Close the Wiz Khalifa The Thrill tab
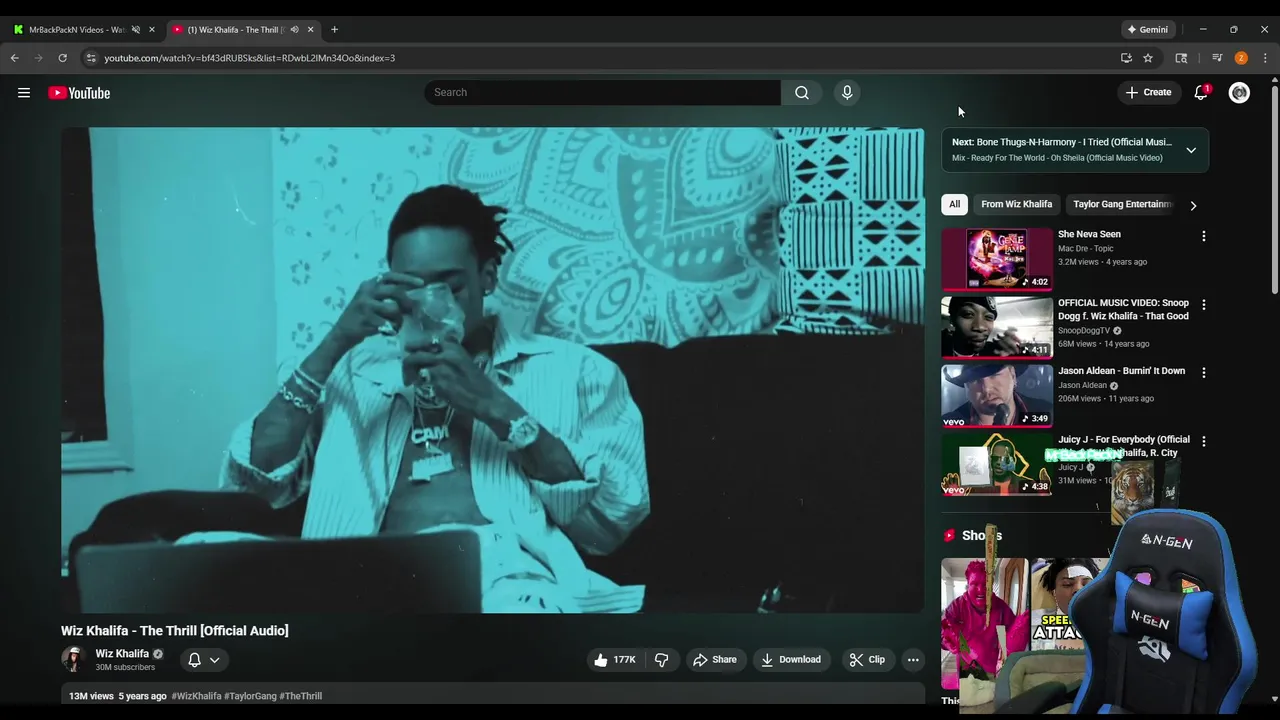Image resolution: width=1280 pixels, height=720 pixels. point(310,29)
